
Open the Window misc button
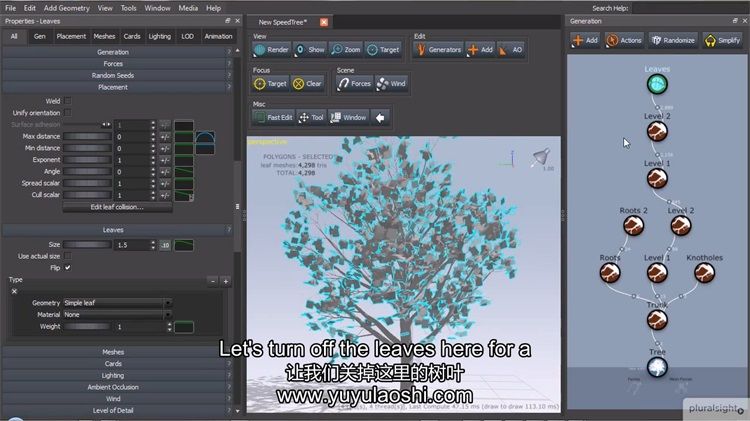tap(349, 117)
